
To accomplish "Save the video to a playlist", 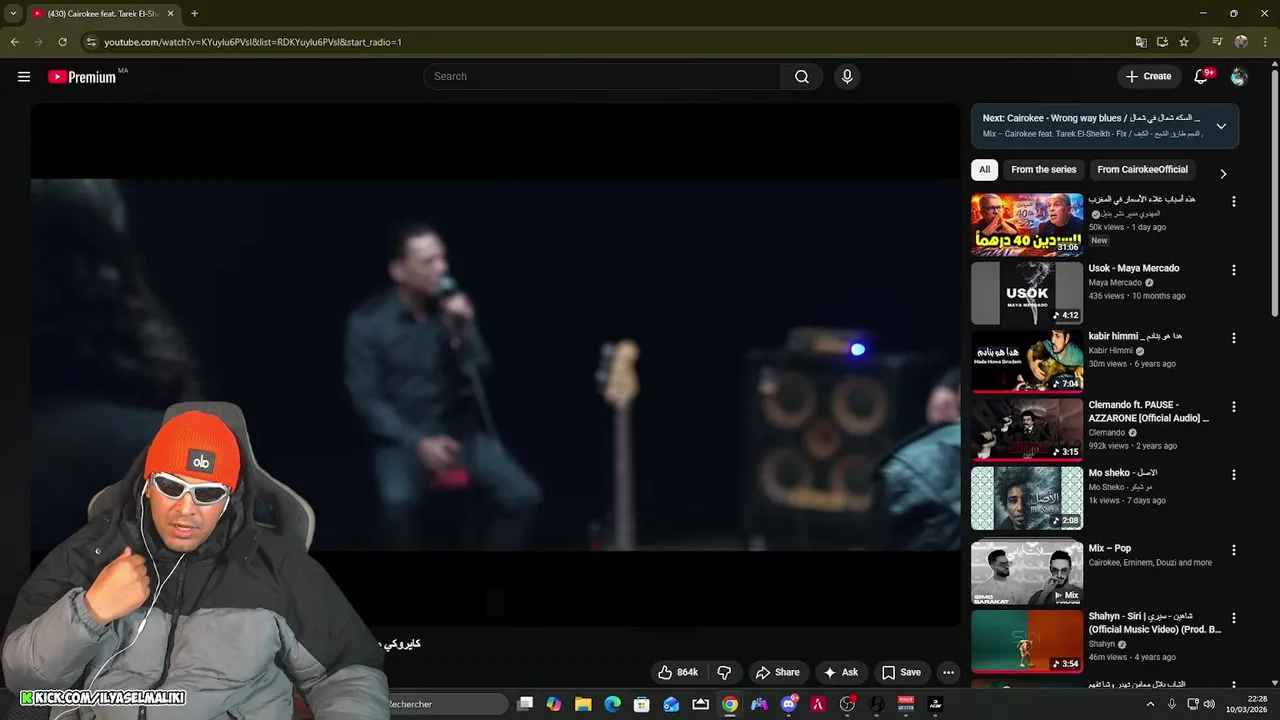I will 901,672.
